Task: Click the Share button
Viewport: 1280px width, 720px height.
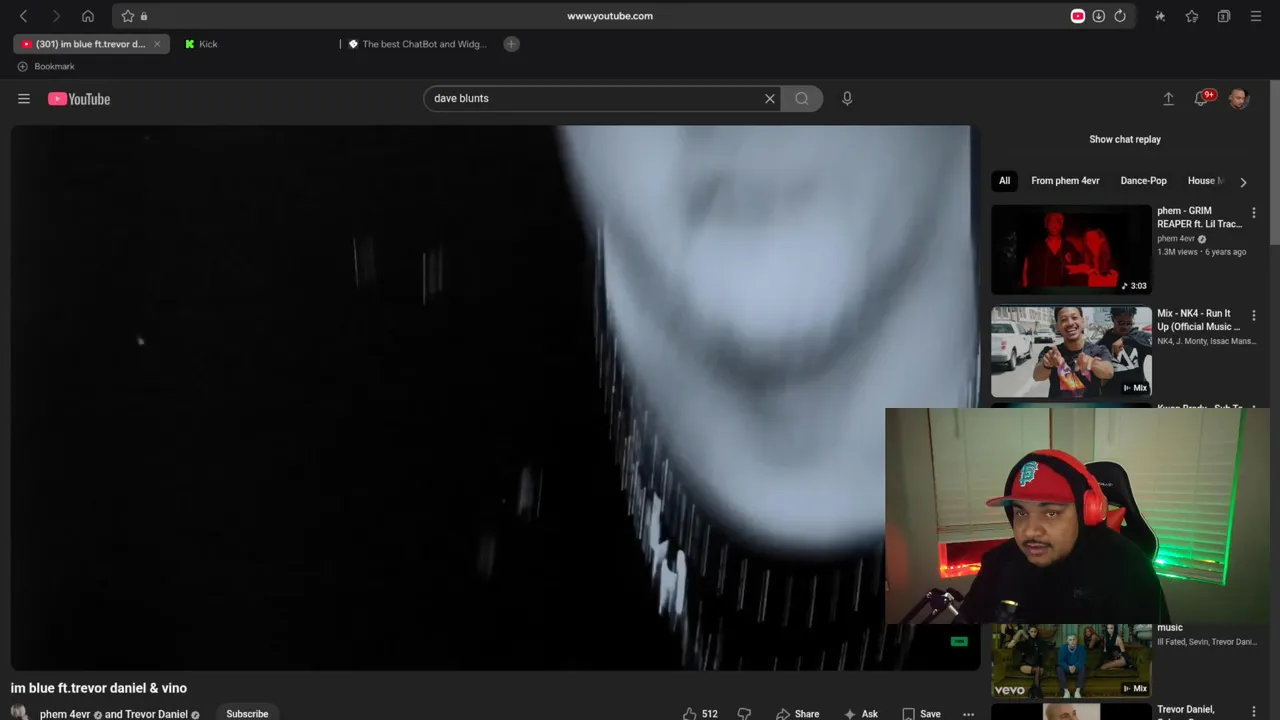Action: [798, 713]
